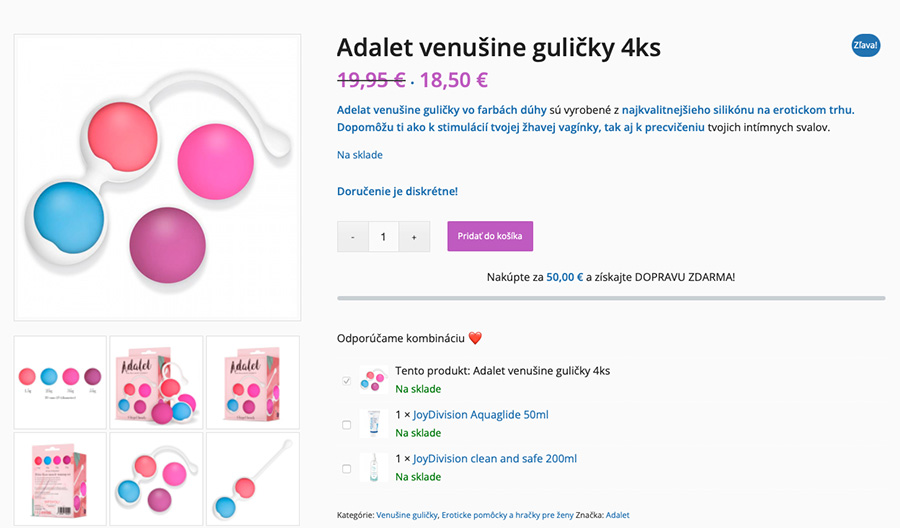Open thumbnail of balls with white holder

click(x=156, y=479)
